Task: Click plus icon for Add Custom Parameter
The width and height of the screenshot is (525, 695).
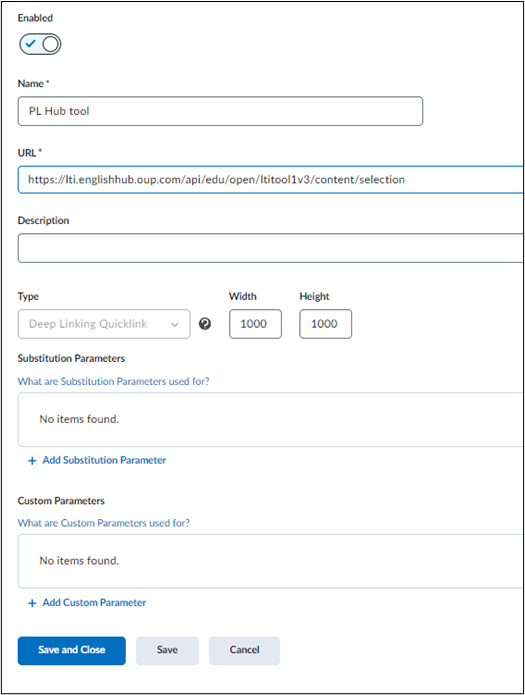Action: pyautogui.click(x=32, y=603)
